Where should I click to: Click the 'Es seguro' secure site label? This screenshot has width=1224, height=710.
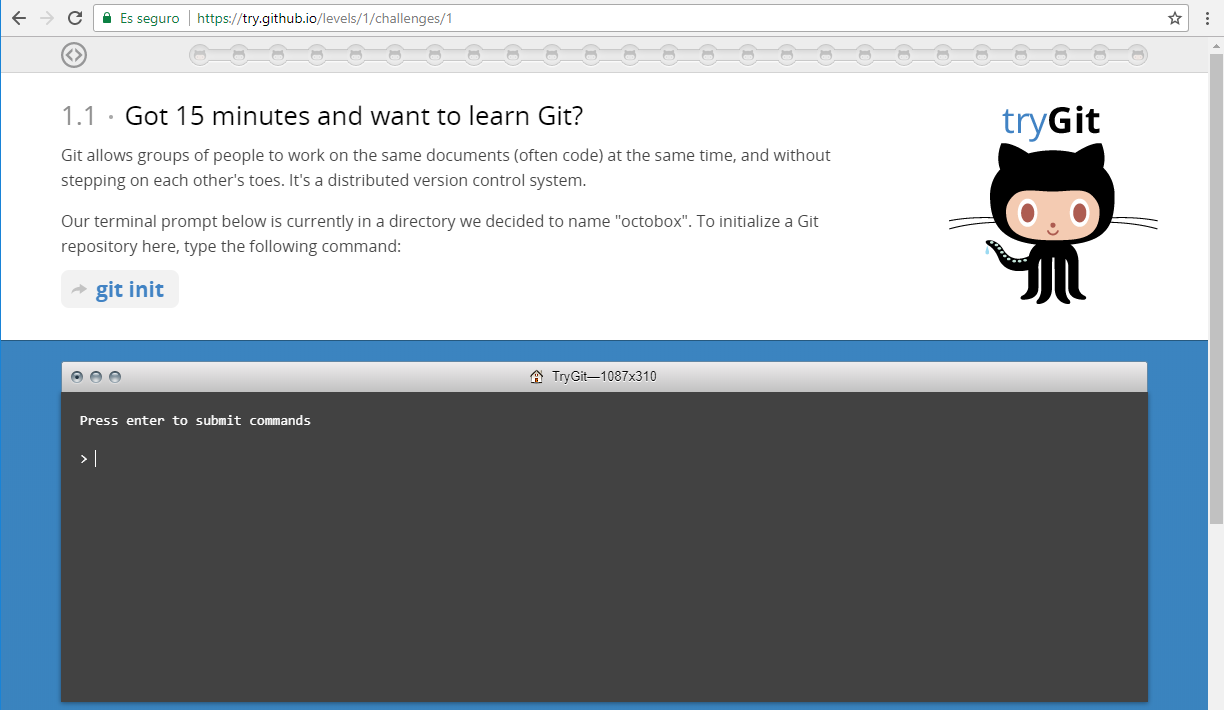click(150, 18)
